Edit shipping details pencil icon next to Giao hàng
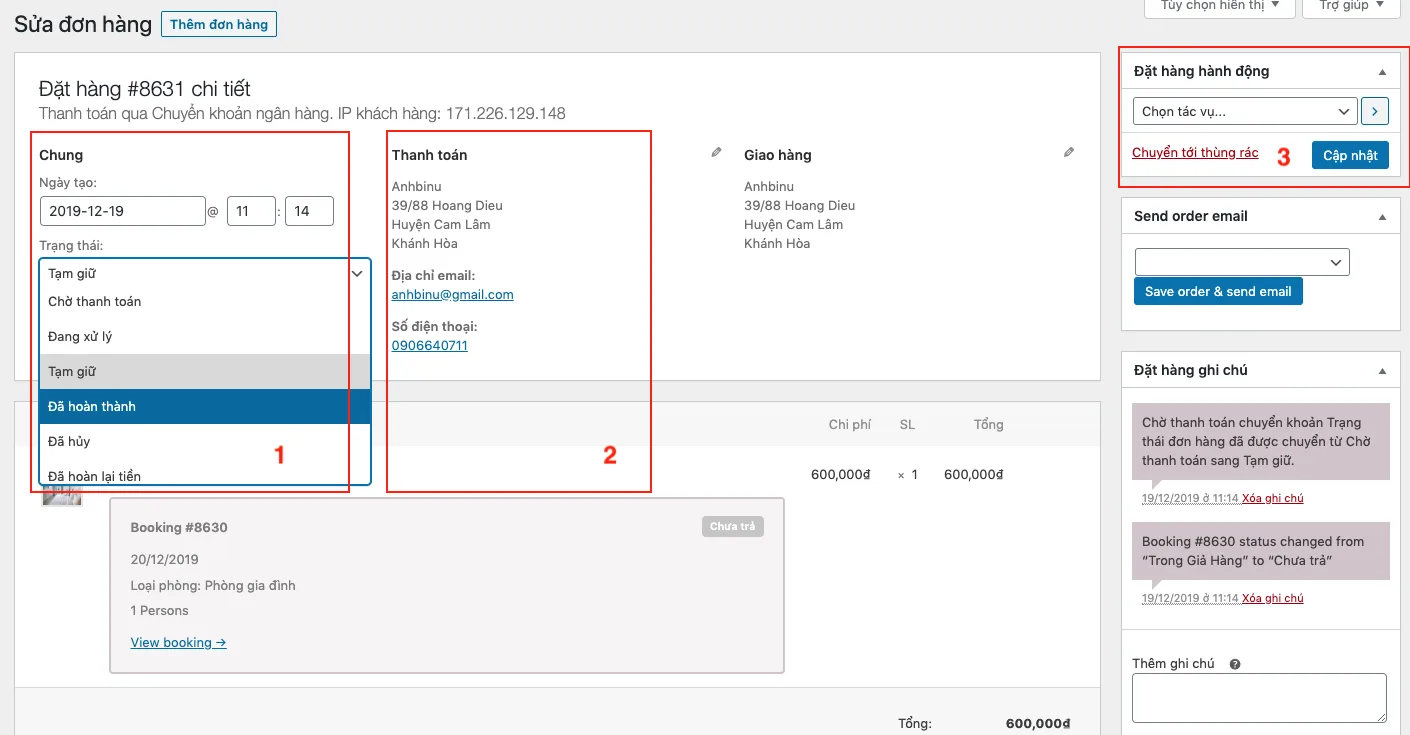 [x=1069, y=153]
